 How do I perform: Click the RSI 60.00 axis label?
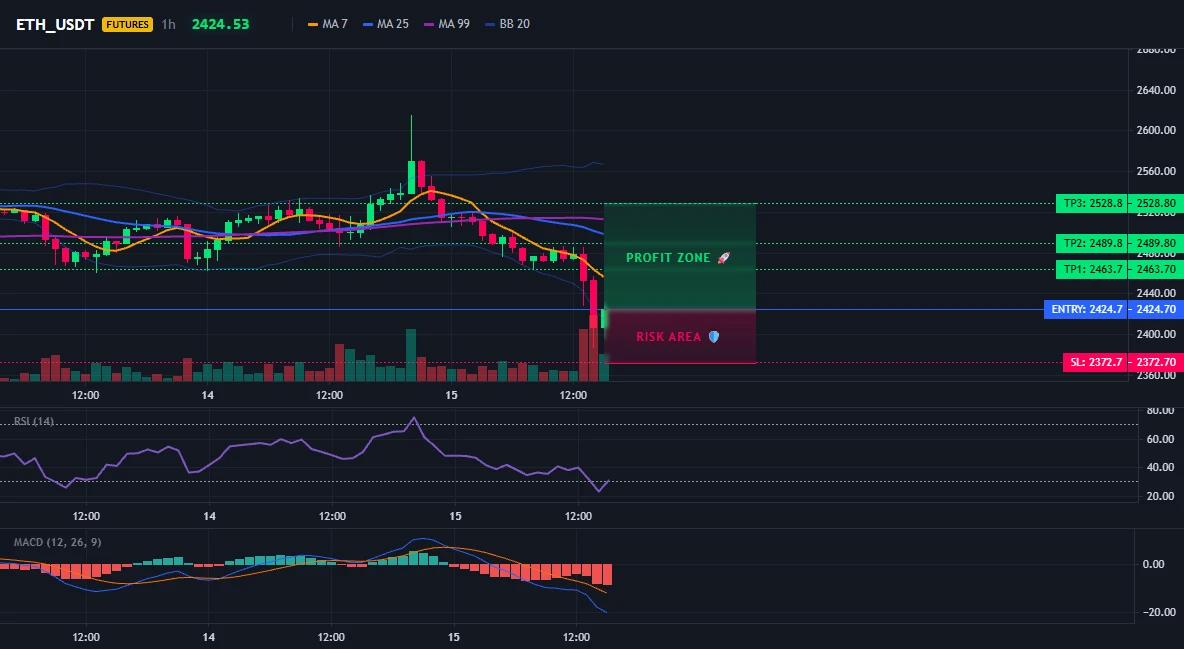[x=1160, y=439]
